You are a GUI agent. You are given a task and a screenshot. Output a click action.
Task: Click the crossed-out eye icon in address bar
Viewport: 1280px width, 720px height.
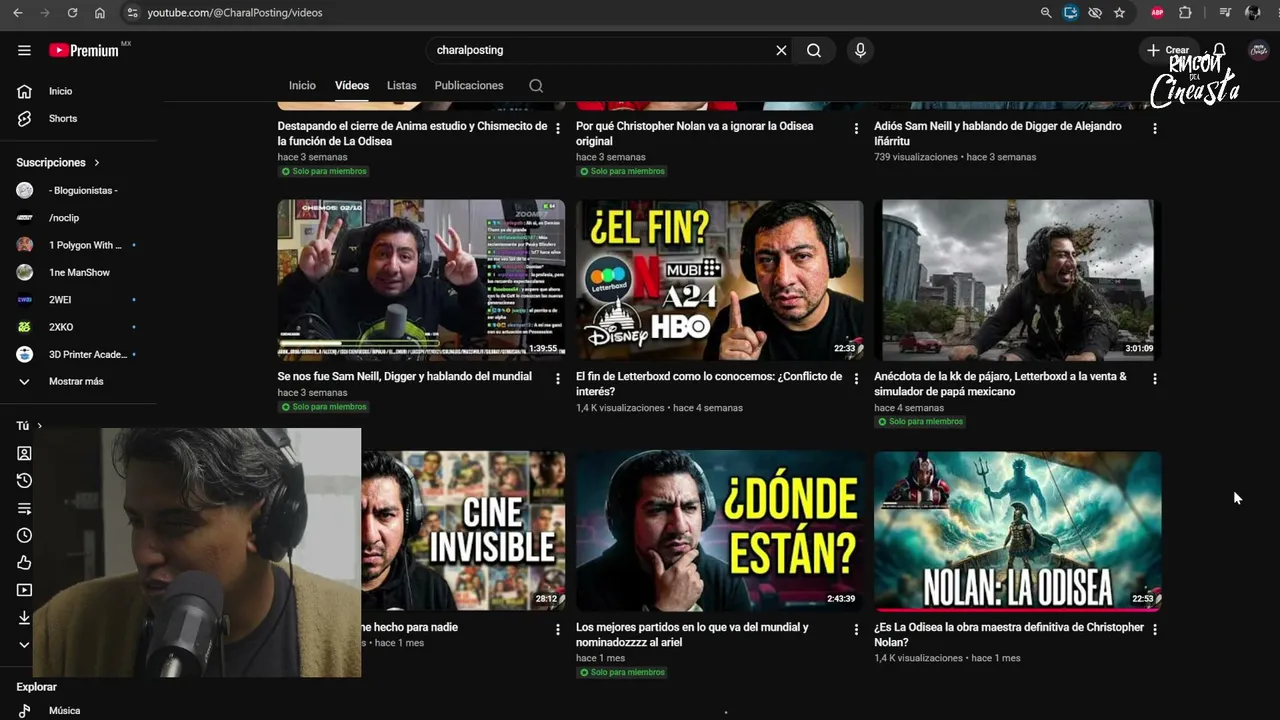coord(1095,13)
